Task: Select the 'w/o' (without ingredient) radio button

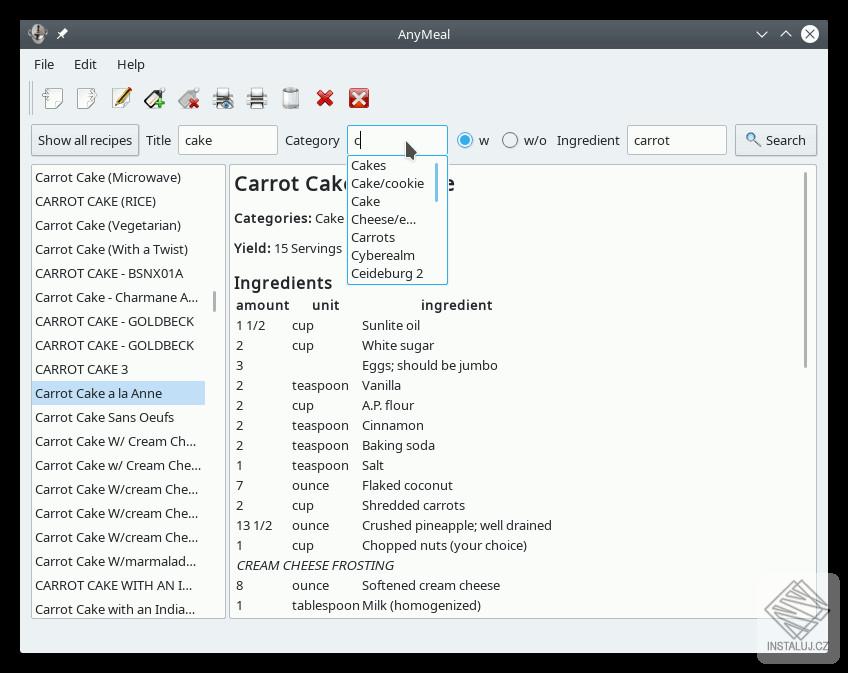Action: pyautogui.click(x=509, y=141)
